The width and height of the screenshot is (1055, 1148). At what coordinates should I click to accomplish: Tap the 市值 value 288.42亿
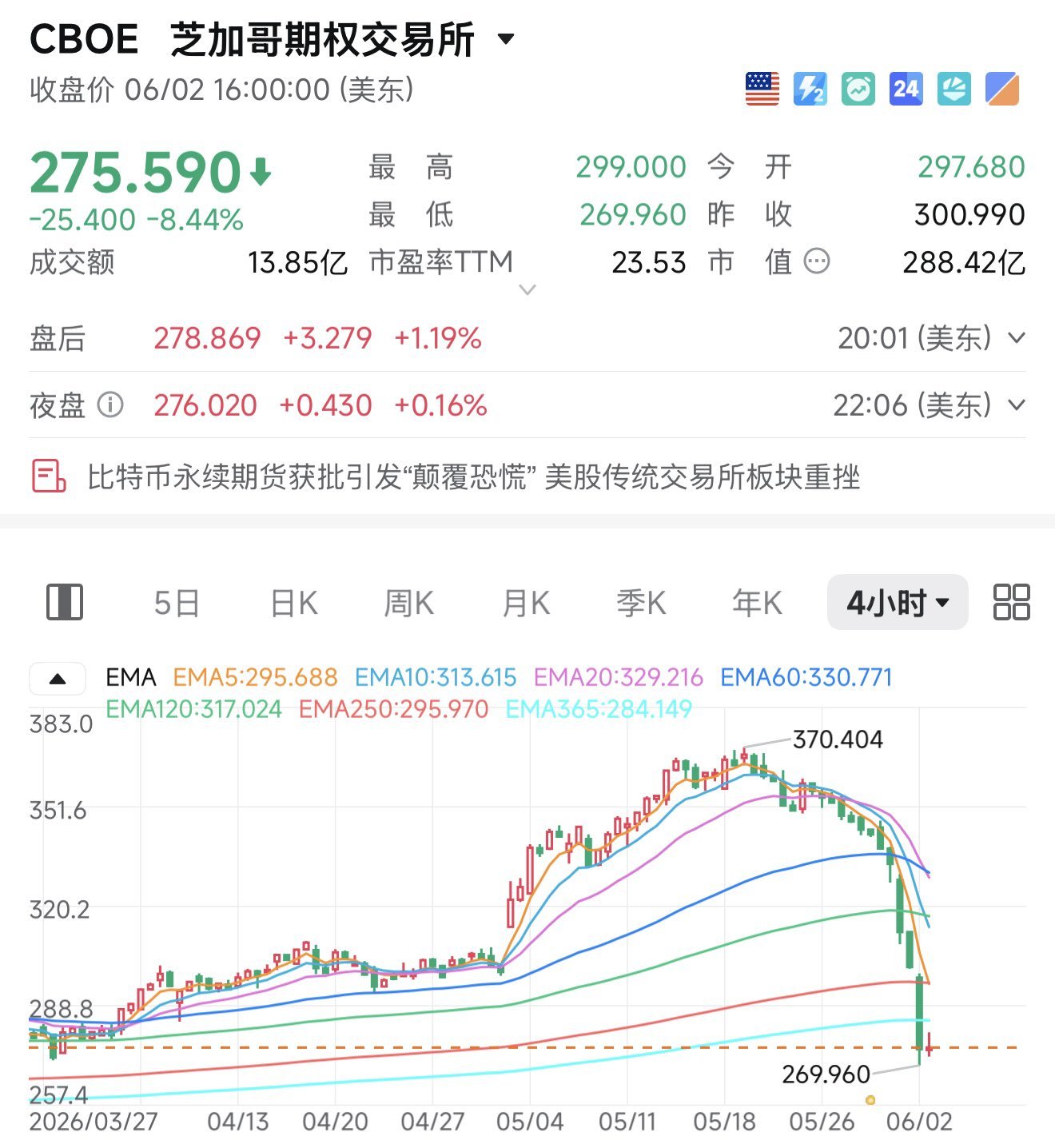coord(964,262)
